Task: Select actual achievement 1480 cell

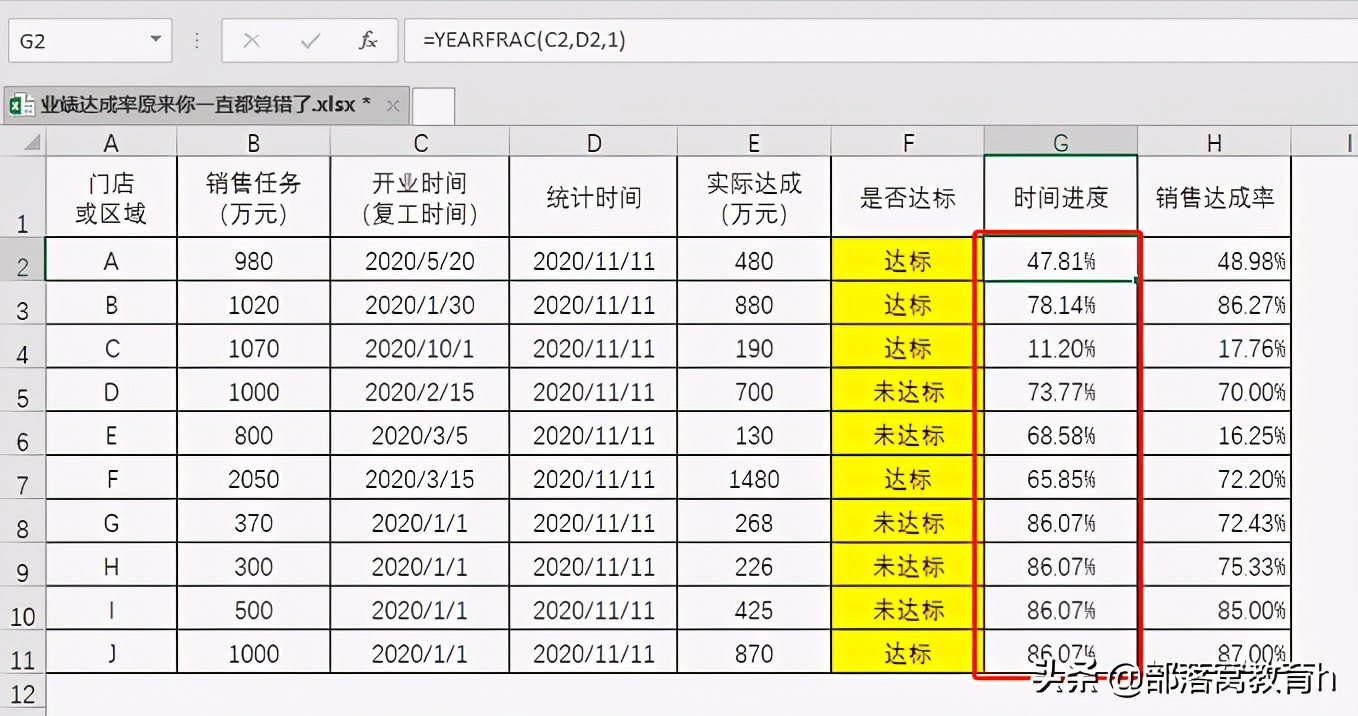Action: pyautogui.click(x=754, y=478)
